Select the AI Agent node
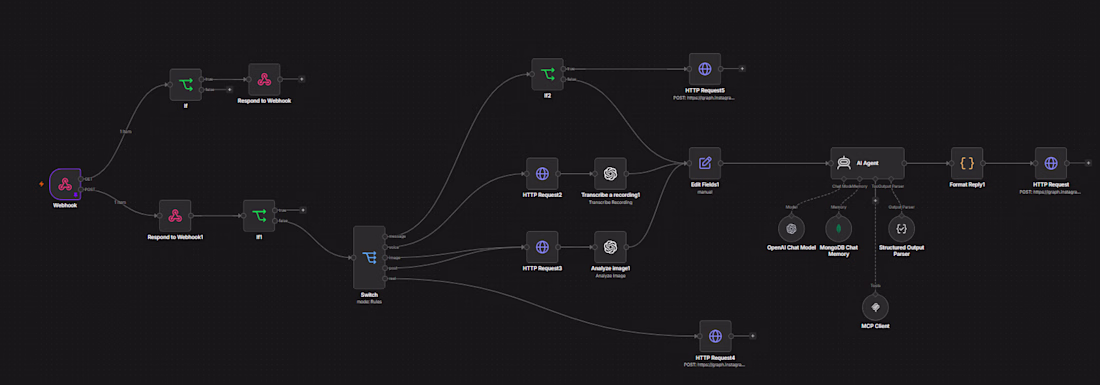The height and width of the screenshot is (385, 1100). pyautogui.click(x=867, y=163)
